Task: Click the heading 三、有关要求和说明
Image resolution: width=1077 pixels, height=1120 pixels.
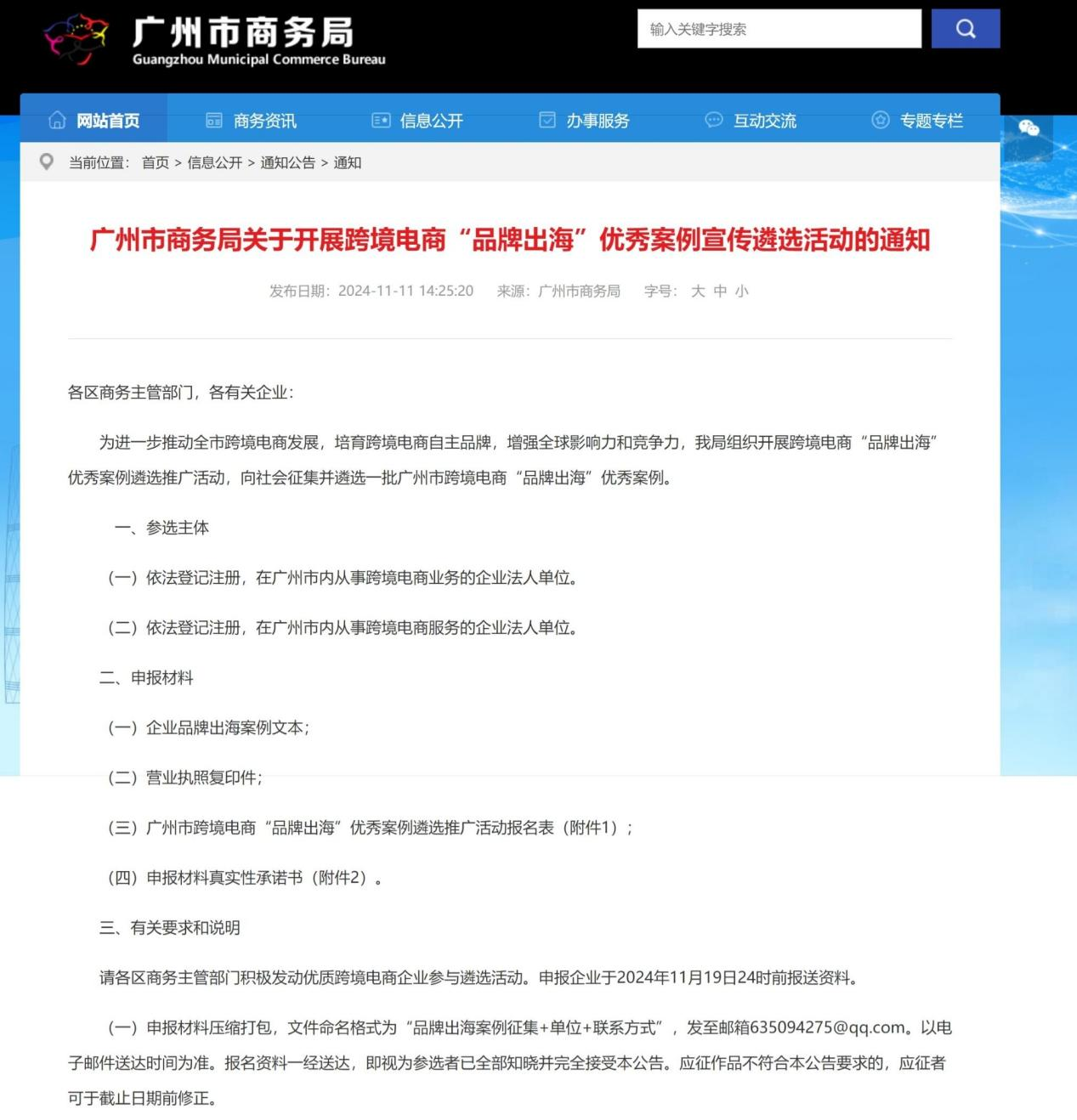Action: (x=170, y=927)
